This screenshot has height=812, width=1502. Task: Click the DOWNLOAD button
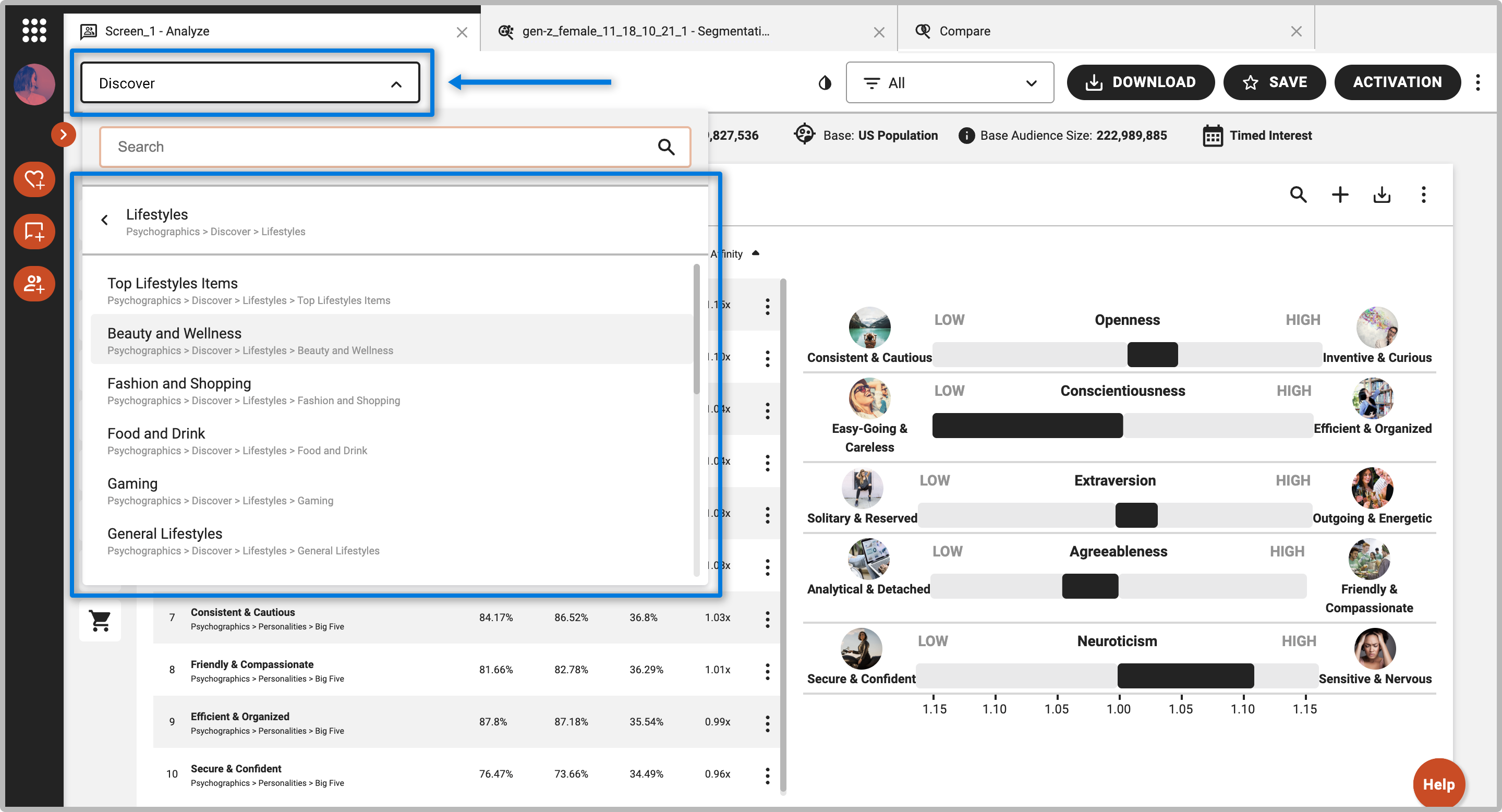[x=1140, y=82]
